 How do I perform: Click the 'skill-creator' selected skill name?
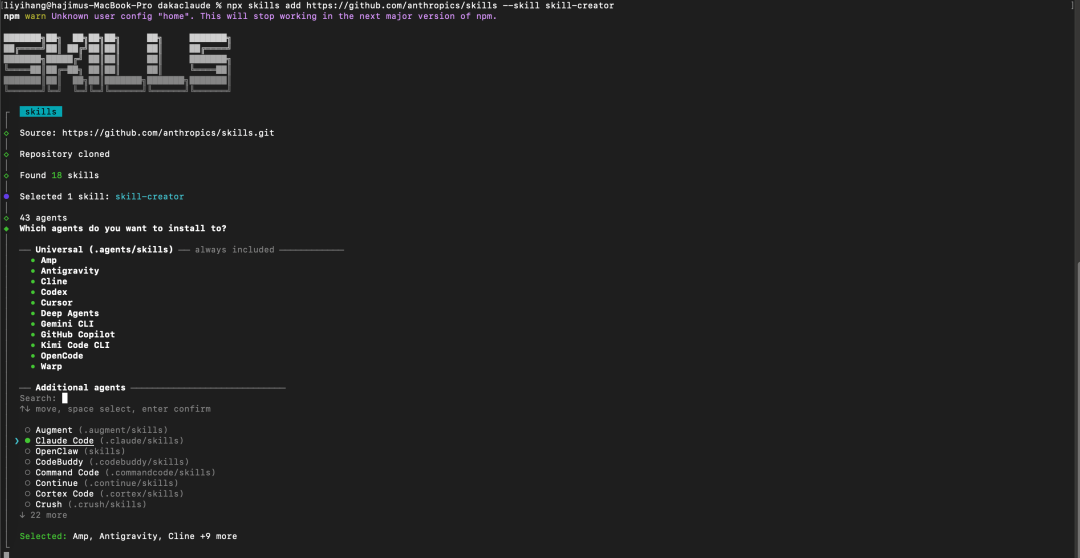coord(149,197)
